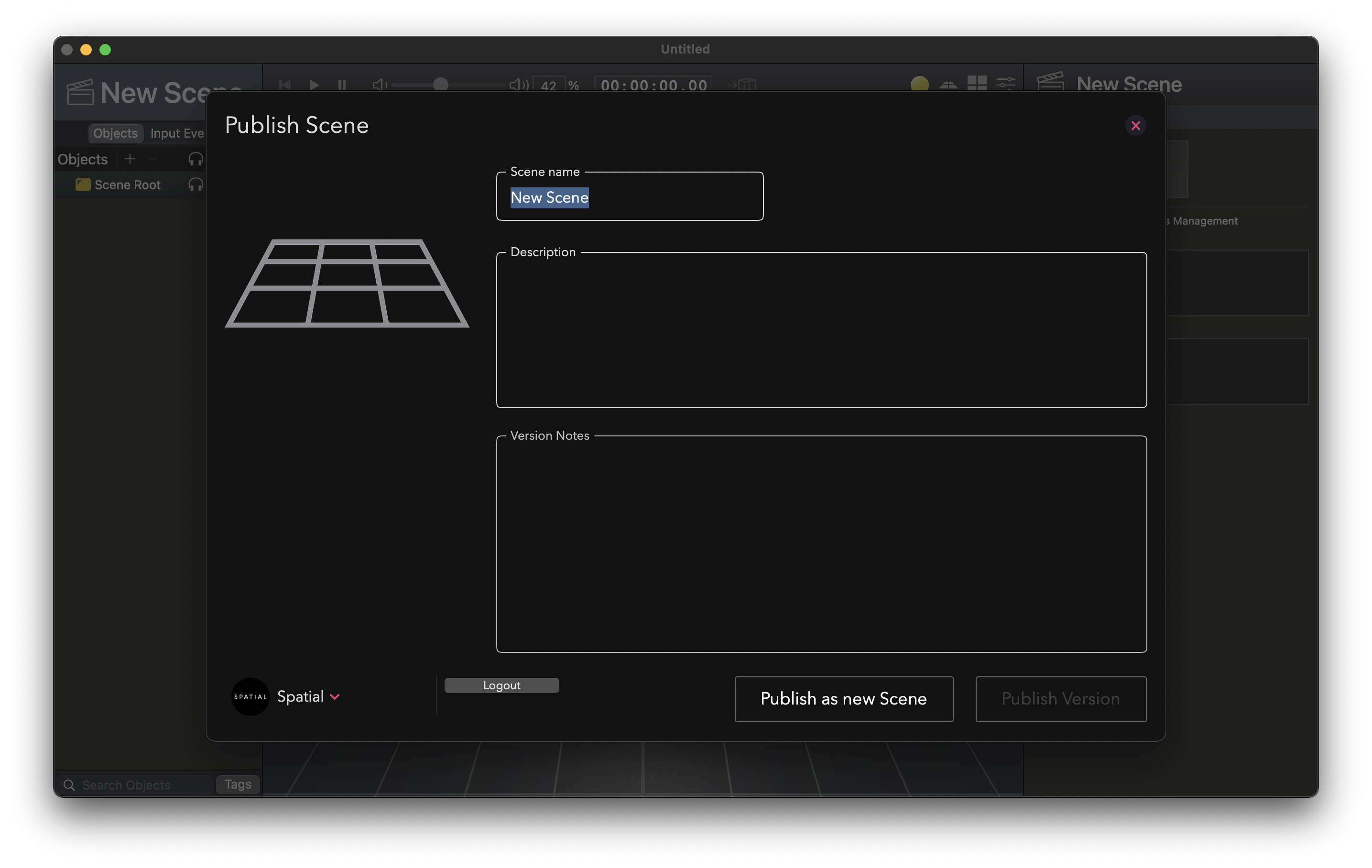1372x868 pixels.
Task: Click the clapperboard icon in right panel
Action: click(1051, 81)
